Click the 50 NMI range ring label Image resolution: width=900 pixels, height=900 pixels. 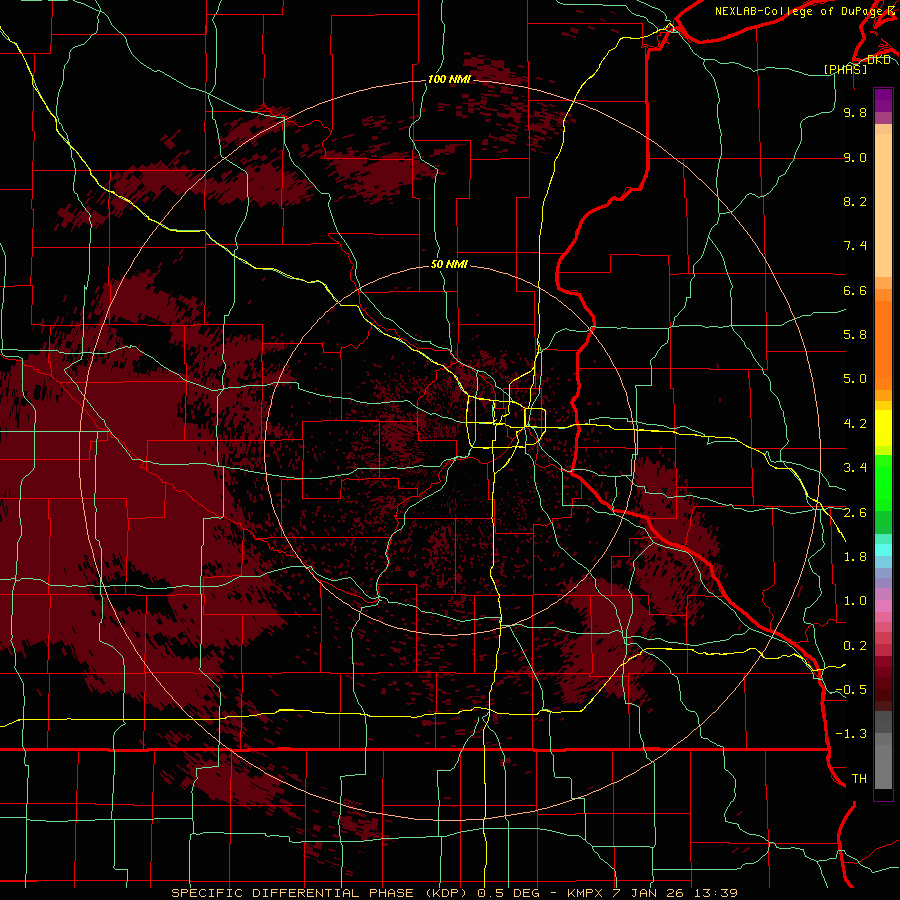[449, 264]
